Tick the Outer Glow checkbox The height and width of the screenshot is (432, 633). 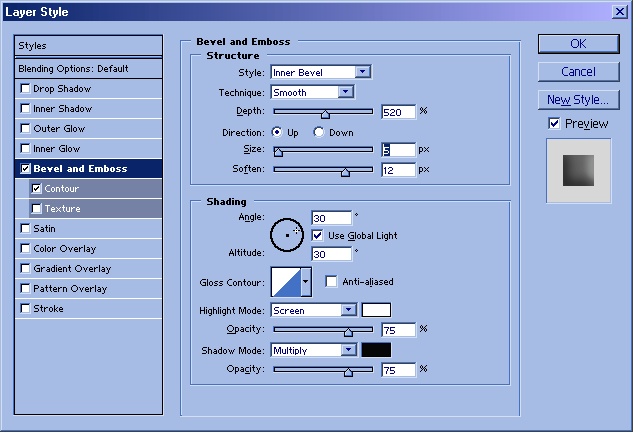click(x=25, y=128)
